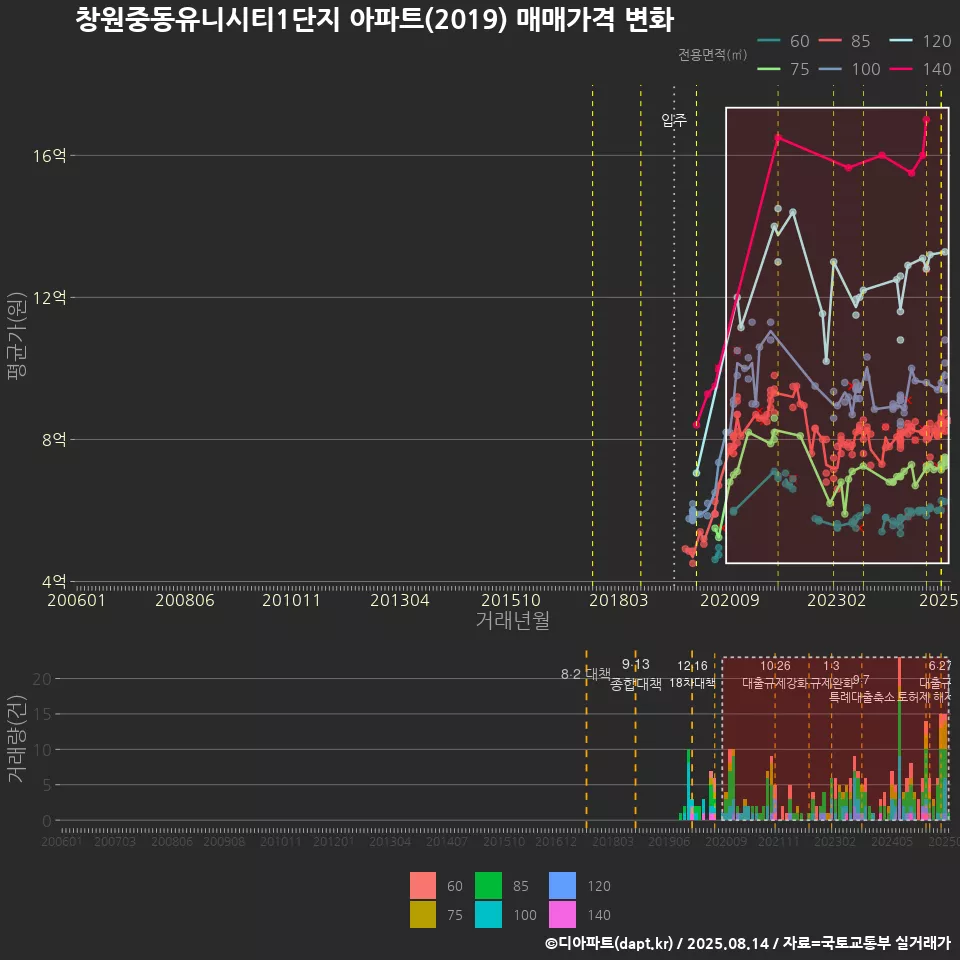960x960 pixels.
Task: Click 201612 on the volume chart x-axis
Action: [x=556, y=842]
